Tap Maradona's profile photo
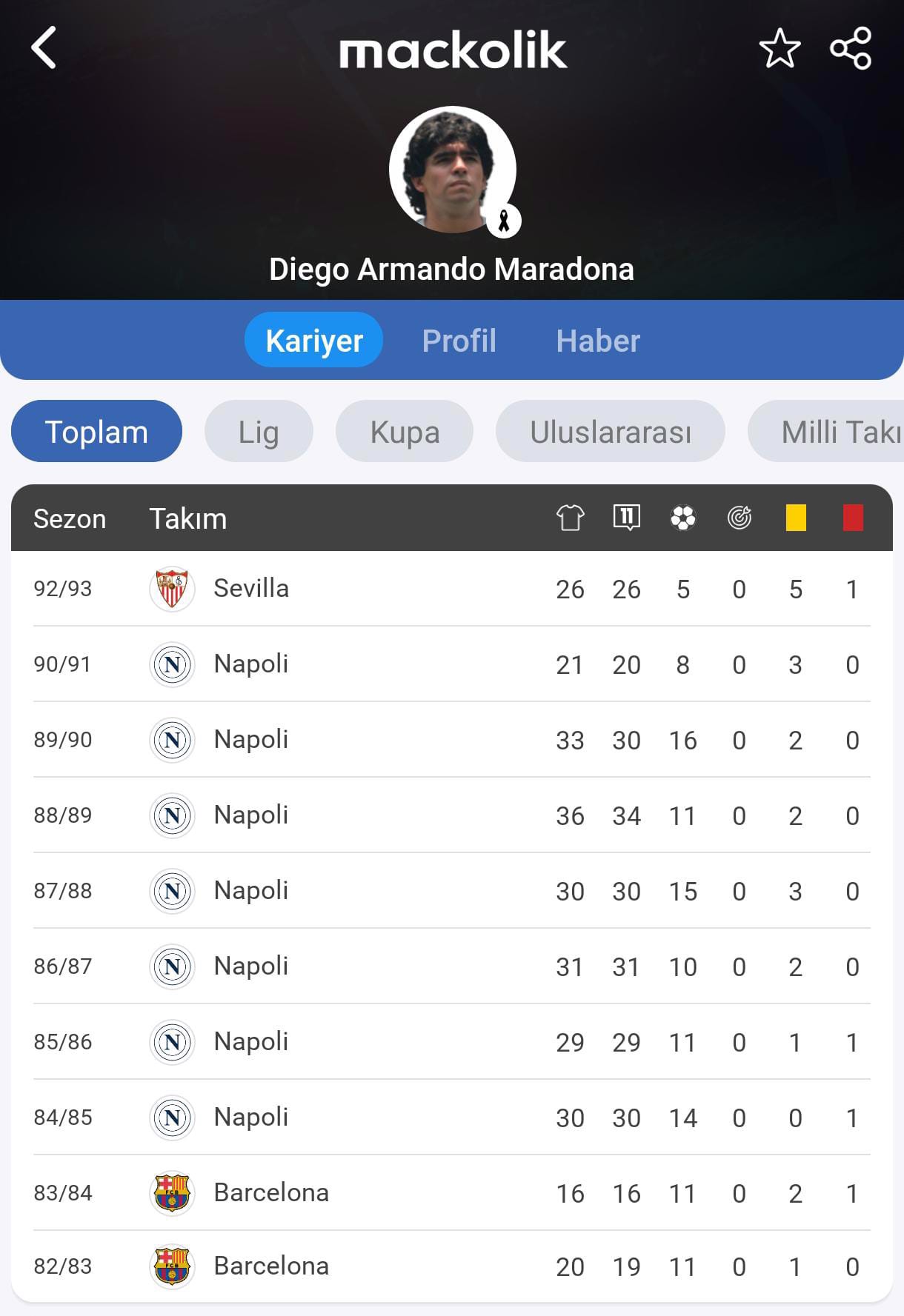The height and width of the screenshot is (1316, 904). 452,170
